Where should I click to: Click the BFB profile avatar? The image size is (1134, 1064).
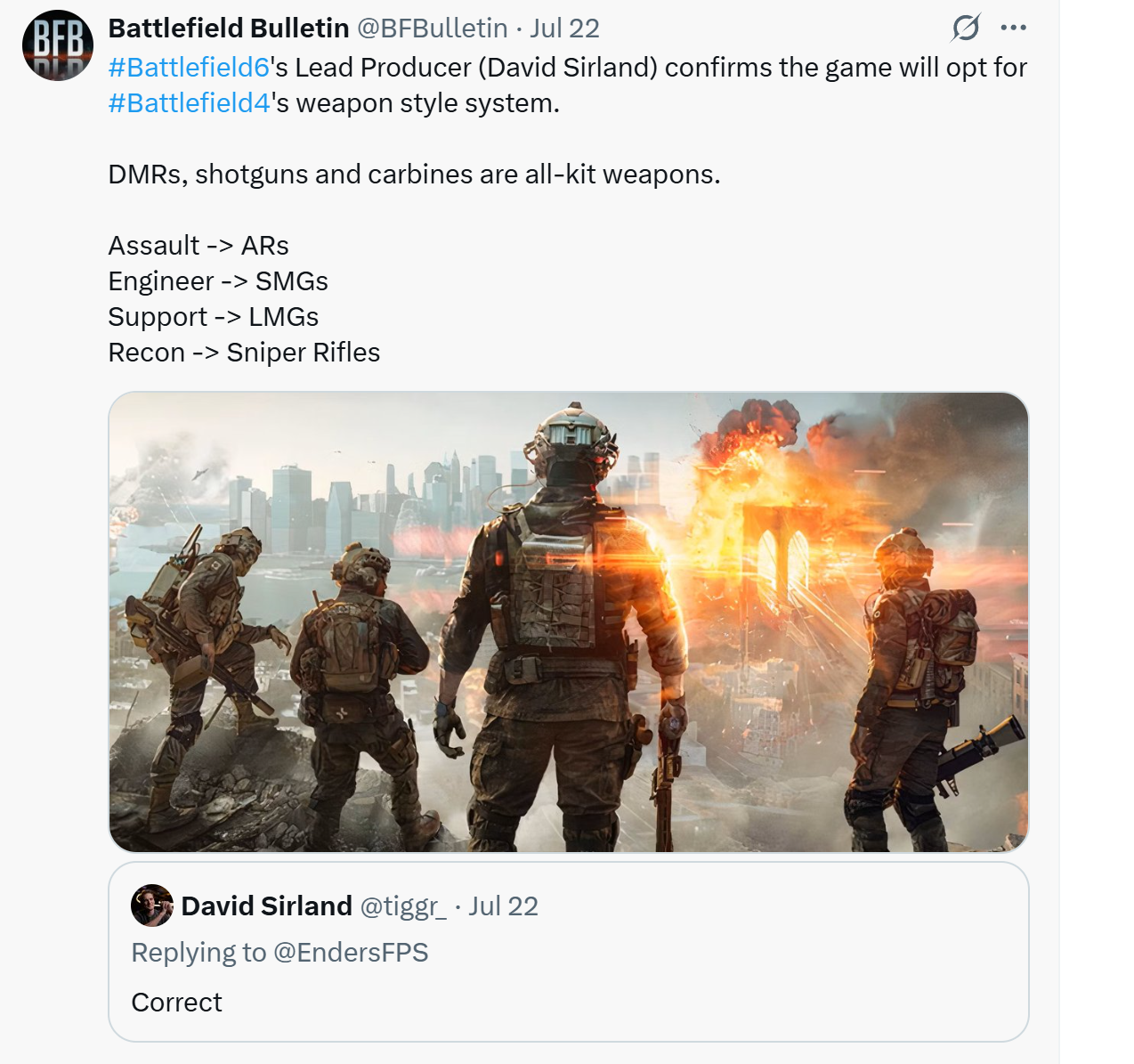click(x=57, y=45)
